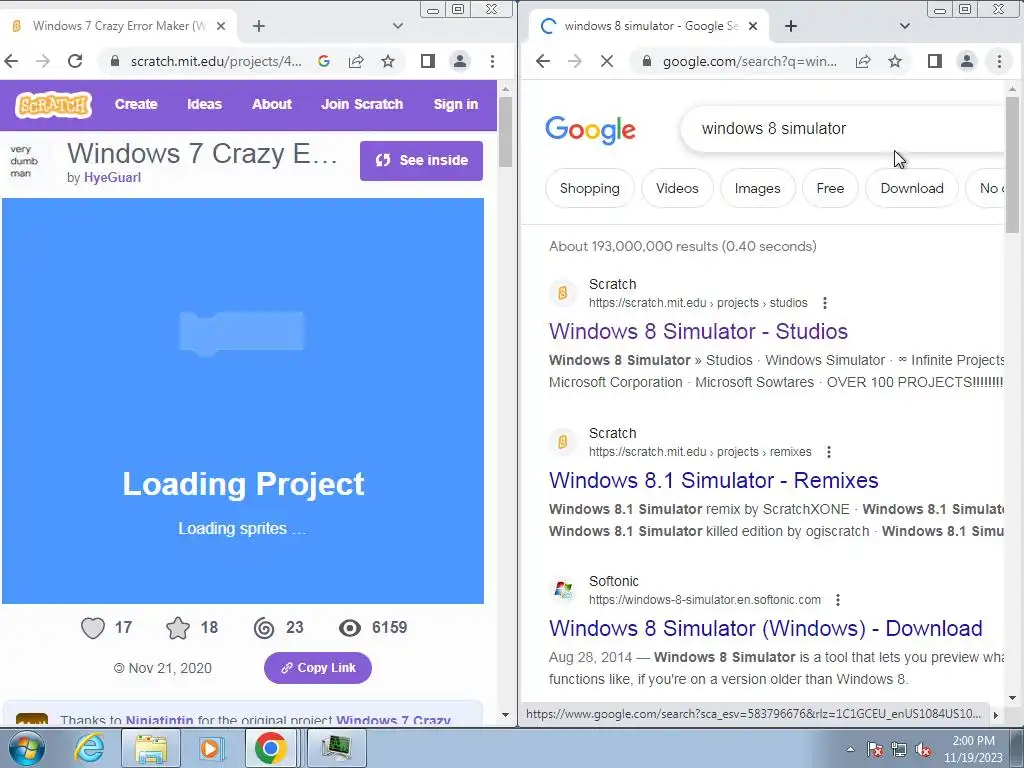The width and height of the screenshot is (1024, 768).
Task: Click the muted volume tray icon
Action: (923, 750)
